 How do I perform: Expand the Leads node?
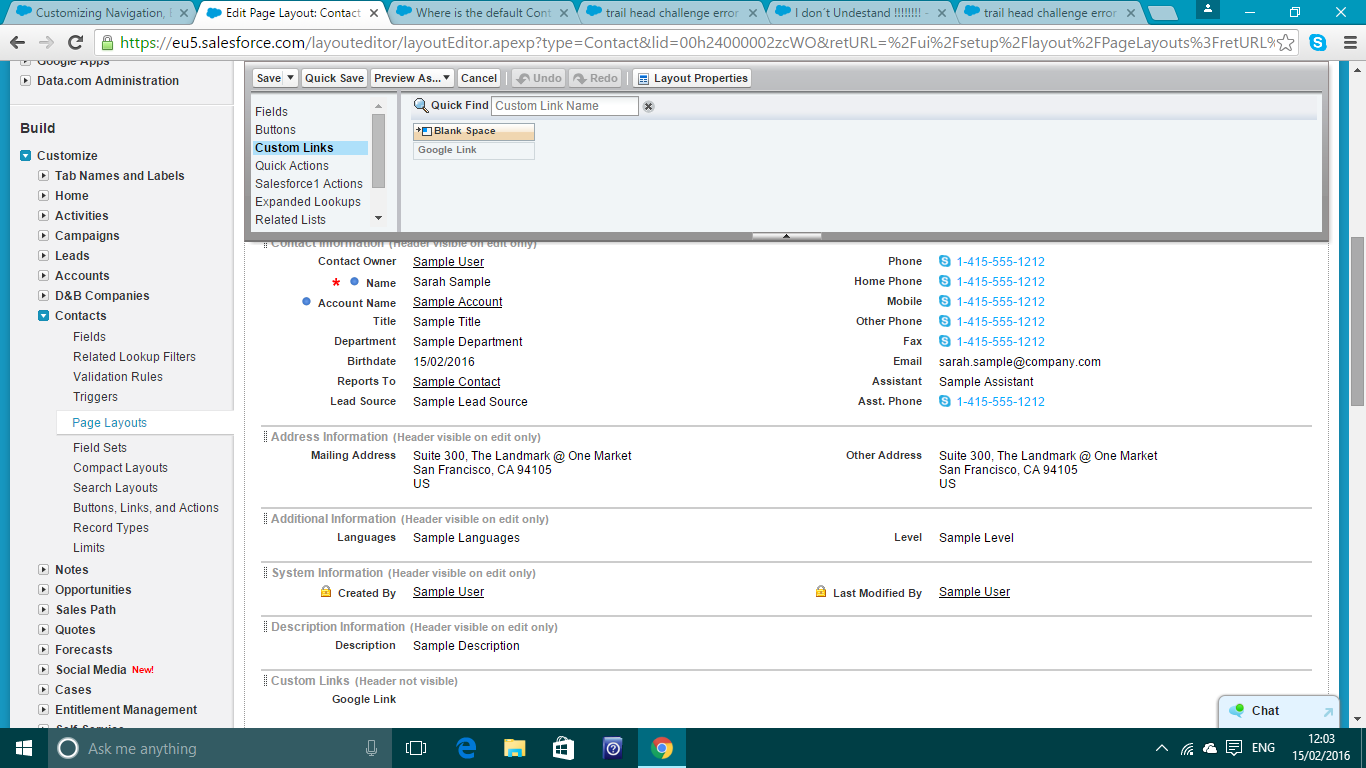[43, 256]
